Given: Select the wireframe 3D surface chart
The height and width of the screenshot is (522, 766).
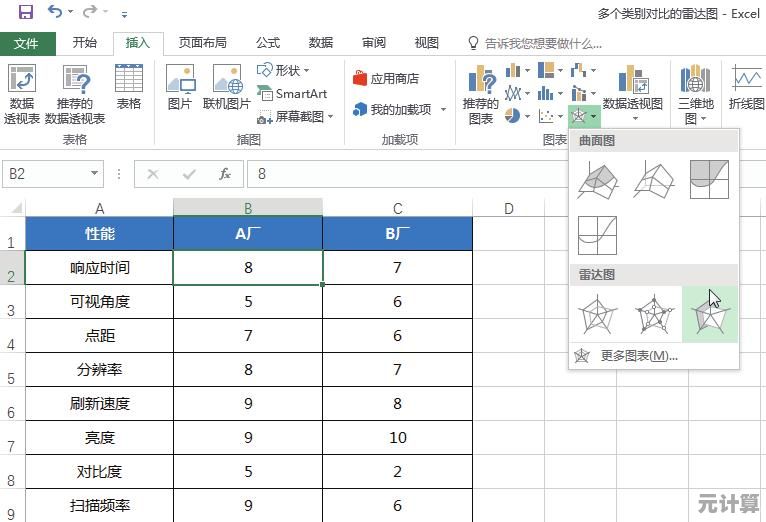Looking at the screenshot, I should point(653,180).
